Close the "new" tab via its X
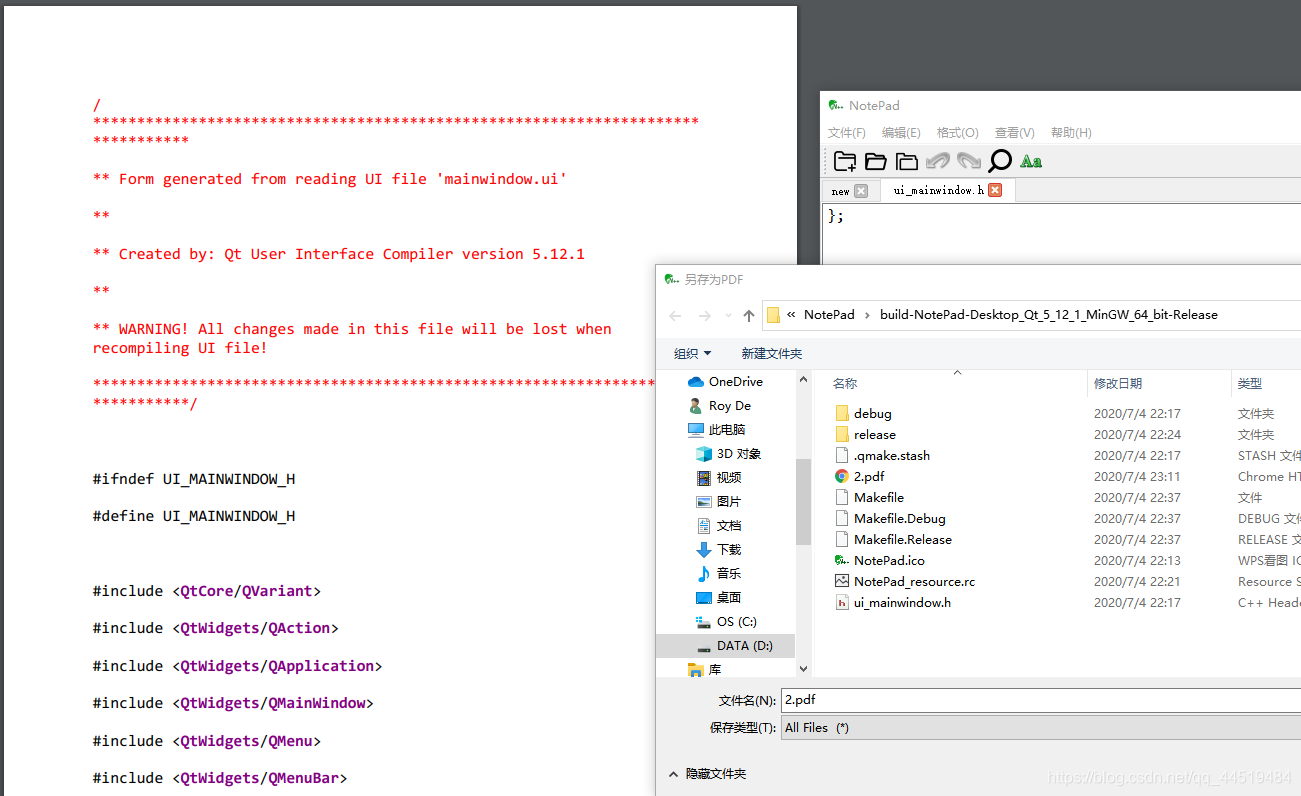 861,191
